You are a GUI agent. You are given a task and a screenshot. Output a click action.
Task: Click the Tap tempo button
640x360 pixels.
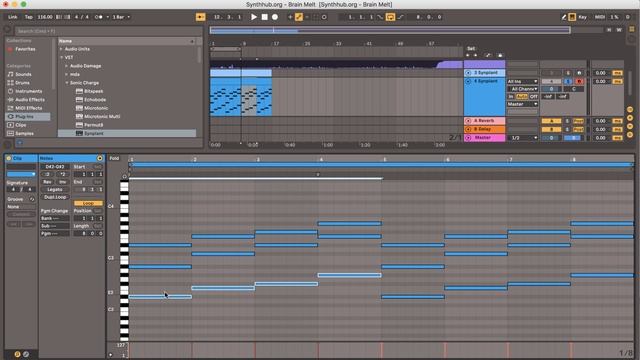pos(29,17)
